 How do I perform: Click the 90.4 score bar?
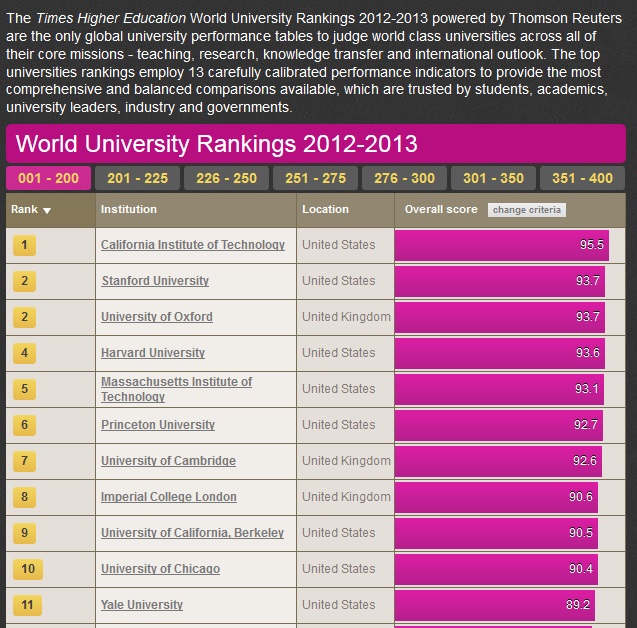pos(496,569)
